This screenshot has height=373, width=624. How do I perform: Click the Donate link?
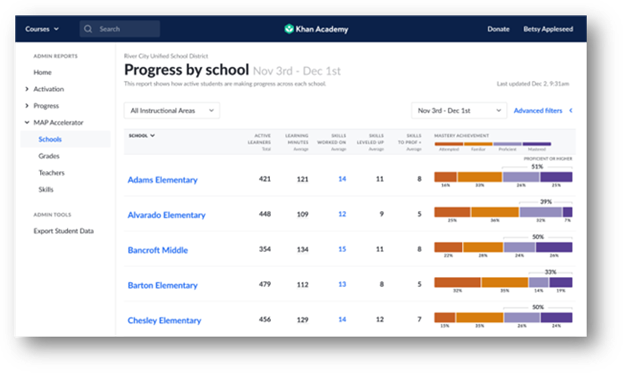point(498,29)
